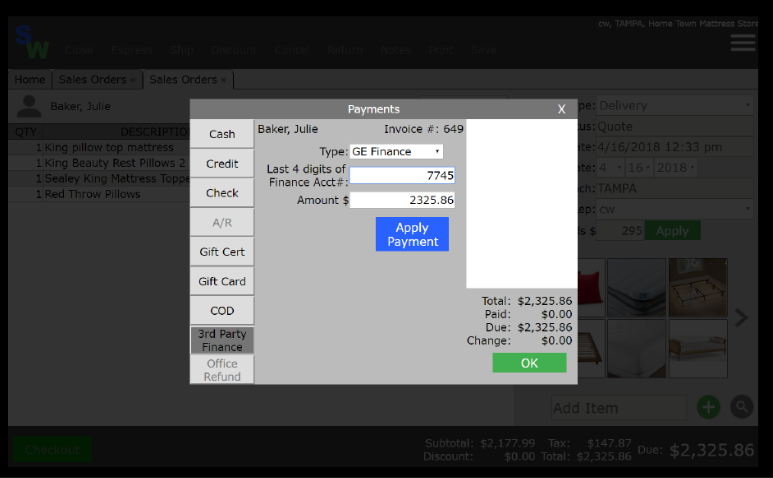Close the first Sales Orders tab
This screenshot has height=478, width=773.
pos(133,80)
